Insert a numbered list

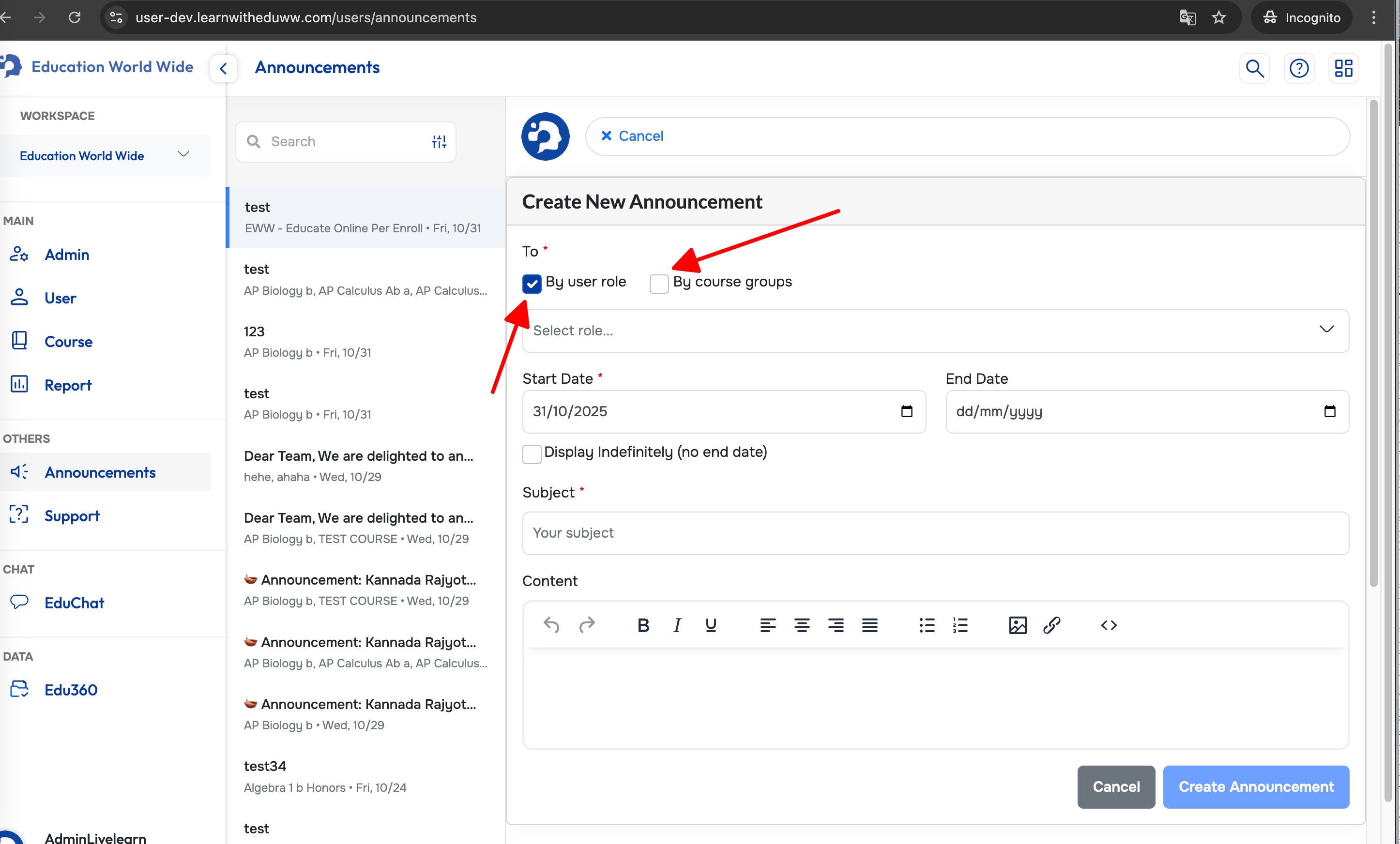click(x=960, y=625)
